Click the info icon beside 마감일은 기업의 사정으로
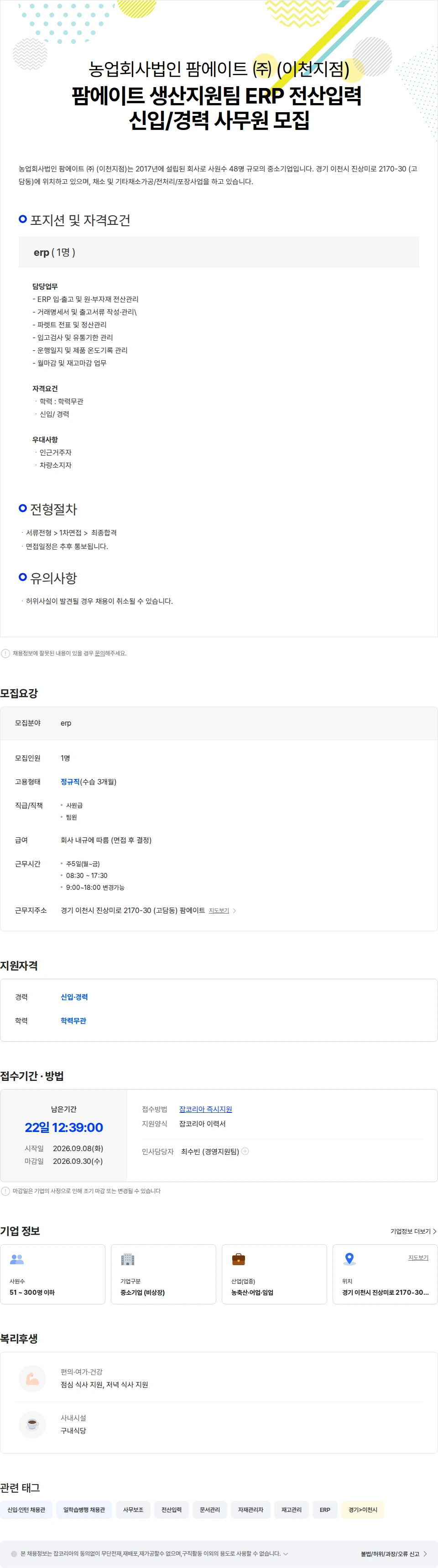Viewport: 438px width, 1568px height. [x=5, y=1191]
